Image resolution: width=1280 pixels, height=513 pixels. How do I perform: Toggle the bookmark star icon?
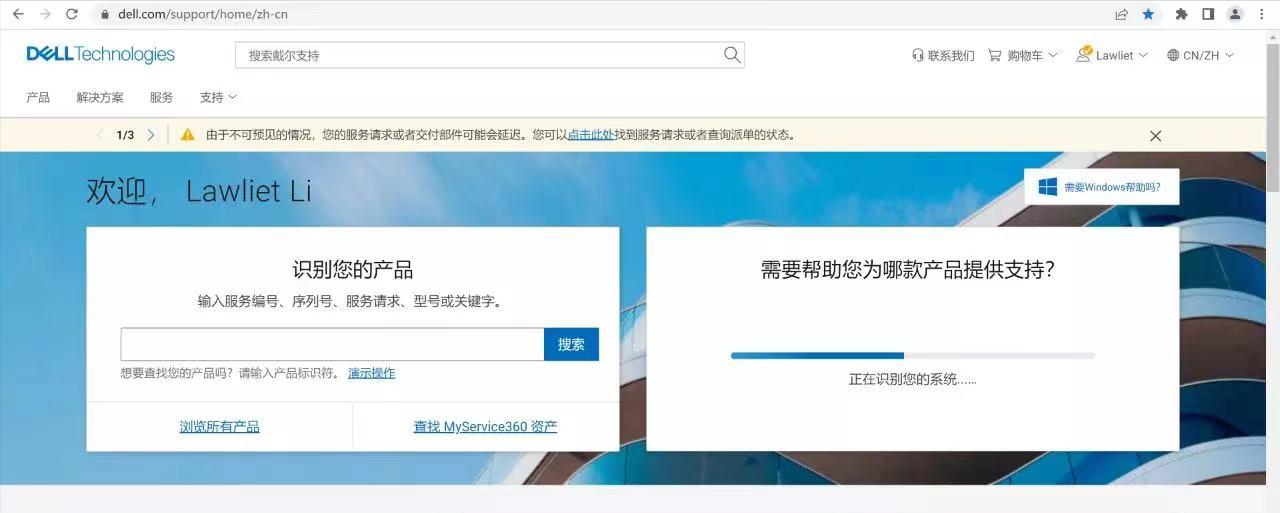(x=1148, y=14)
